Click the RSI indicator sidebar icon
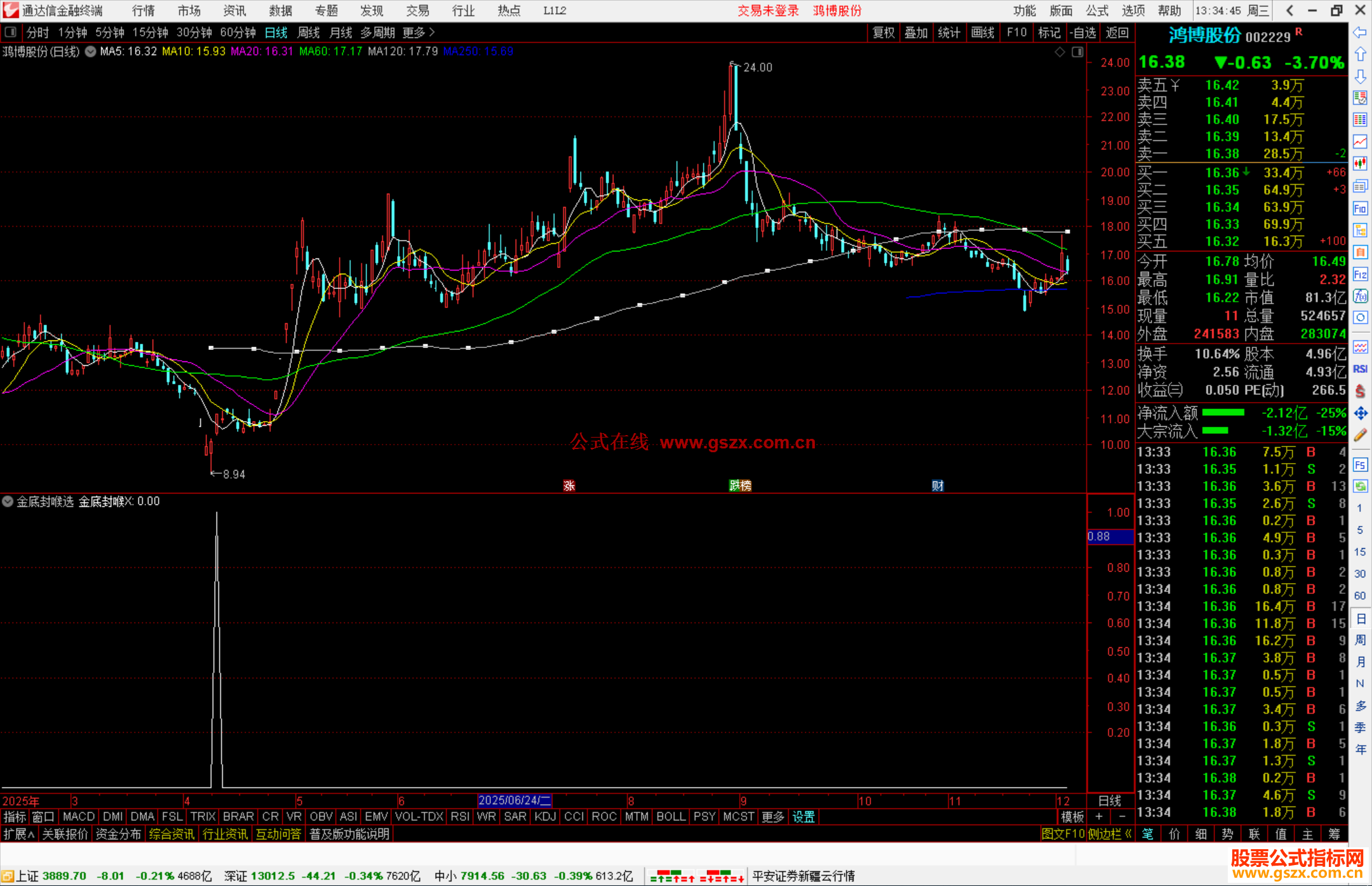Viewport: 1372px width, 886px height. [x=1360, y=369]
